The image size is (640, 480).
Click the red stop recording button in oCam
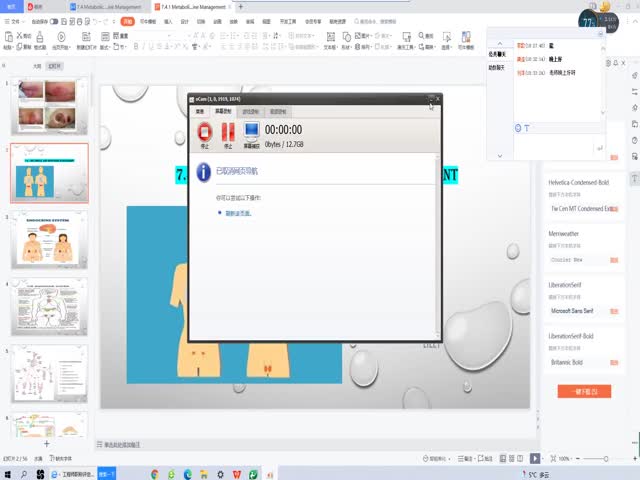coord(205,132)
